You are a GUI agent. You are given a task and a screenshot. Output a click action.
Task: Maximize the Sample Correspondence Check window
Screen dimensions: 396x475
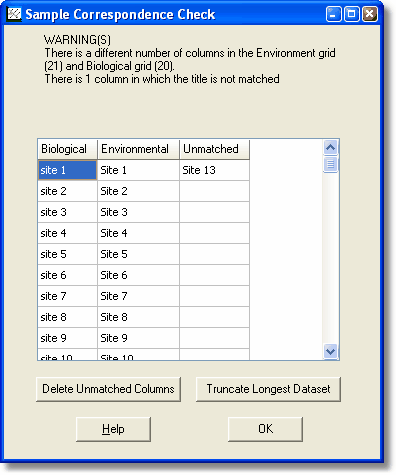[x=352, y=14]
